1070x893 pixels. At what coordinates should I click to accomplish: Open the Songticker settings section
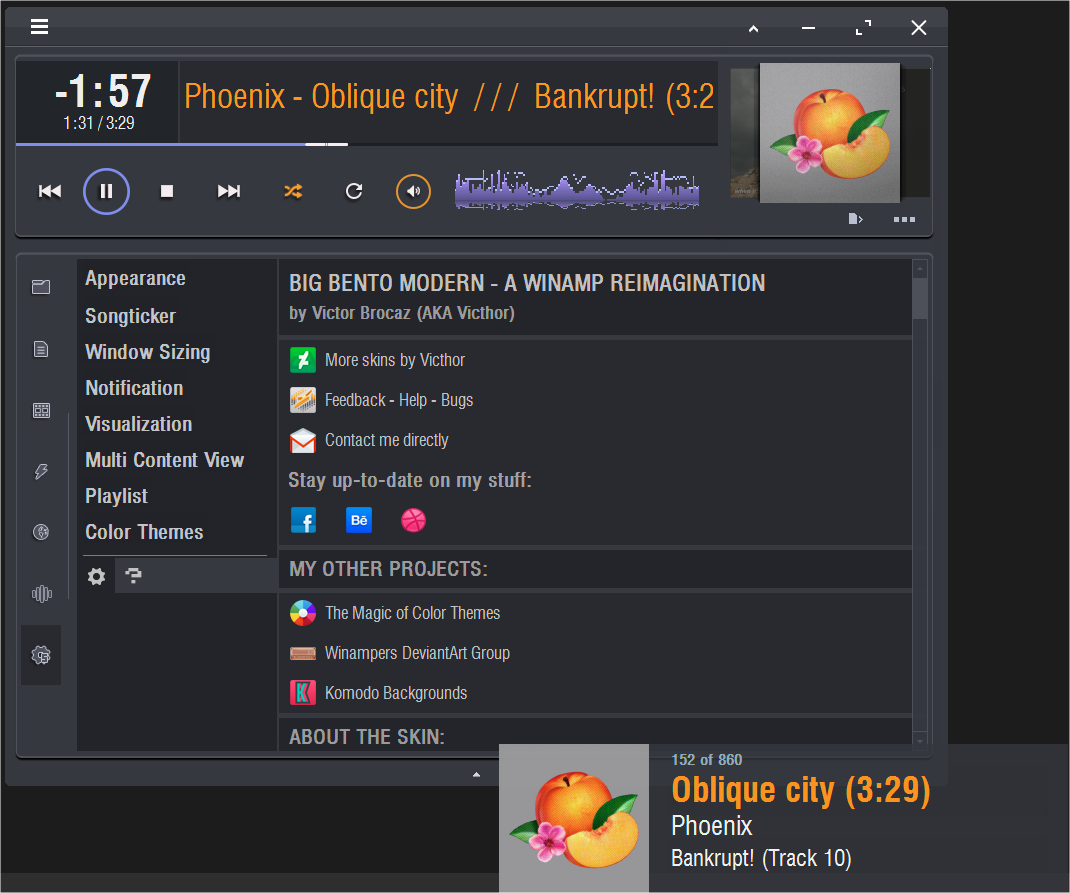130,316
